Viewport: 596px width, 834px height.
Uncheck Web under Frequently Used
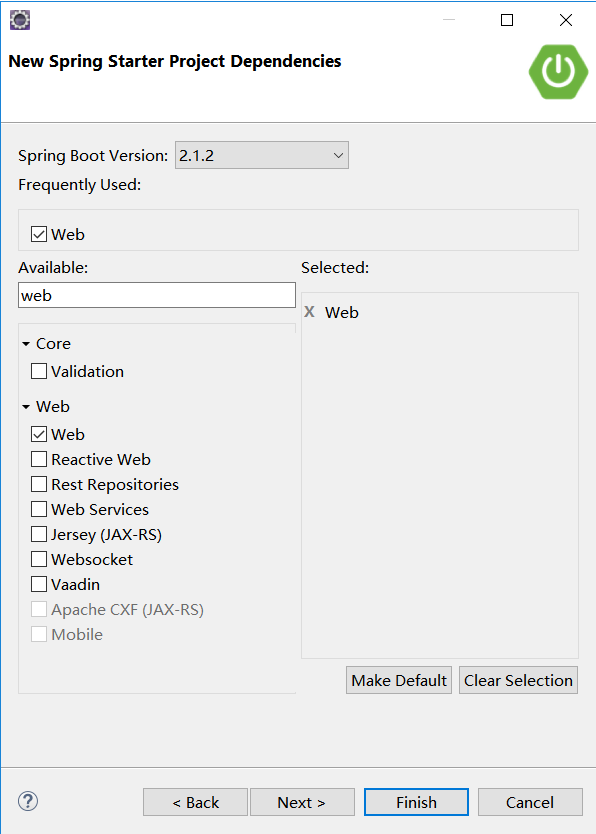coord(39,234)
